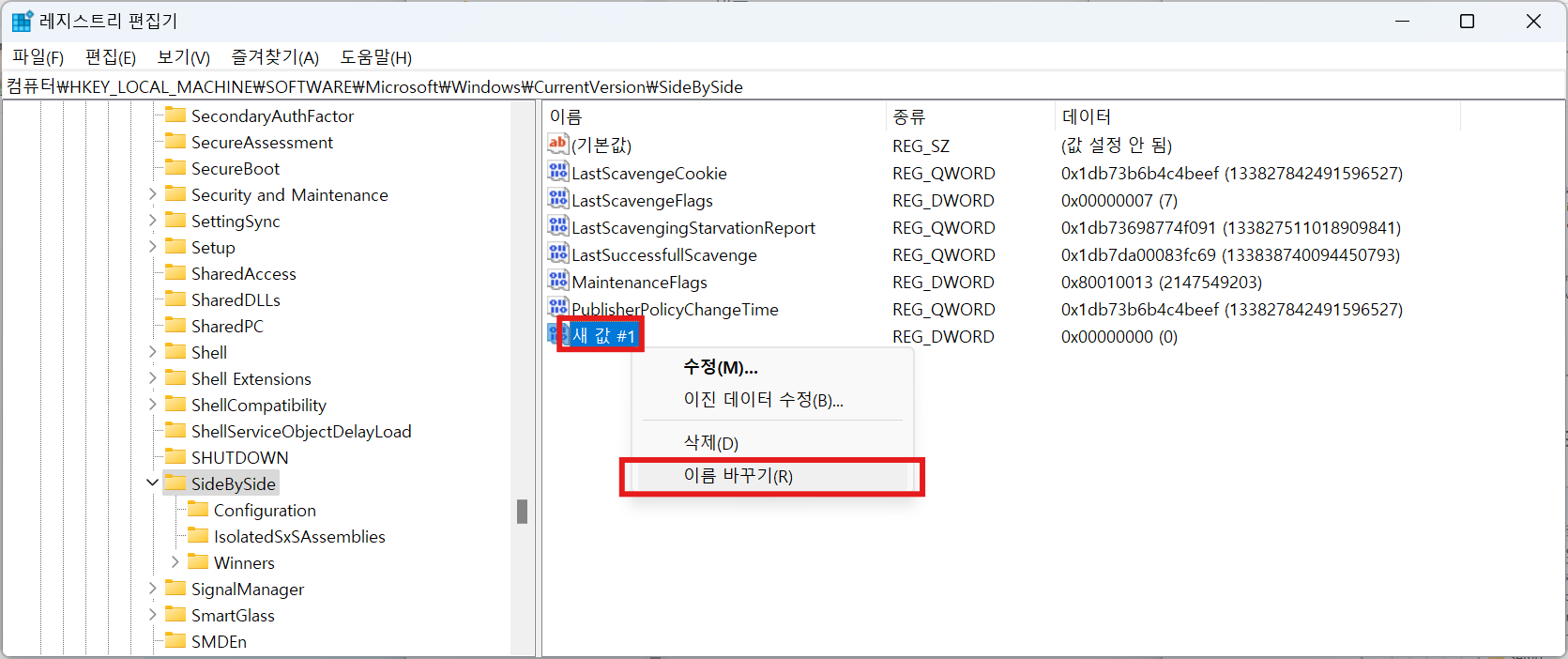Screen dimensions: 1568x659
Task: Expand the Winners subkey
Action: 175,562
